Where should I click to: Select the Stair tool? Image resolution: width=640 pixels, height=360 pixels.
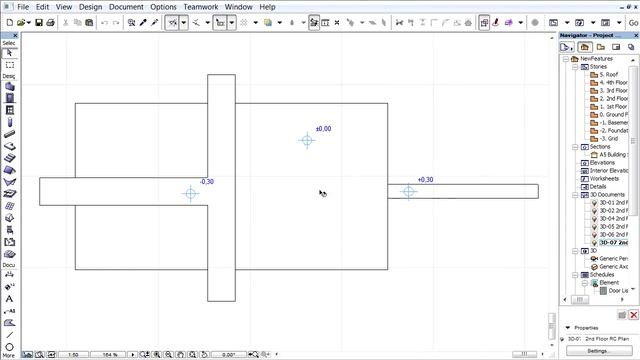pos(9,158)
